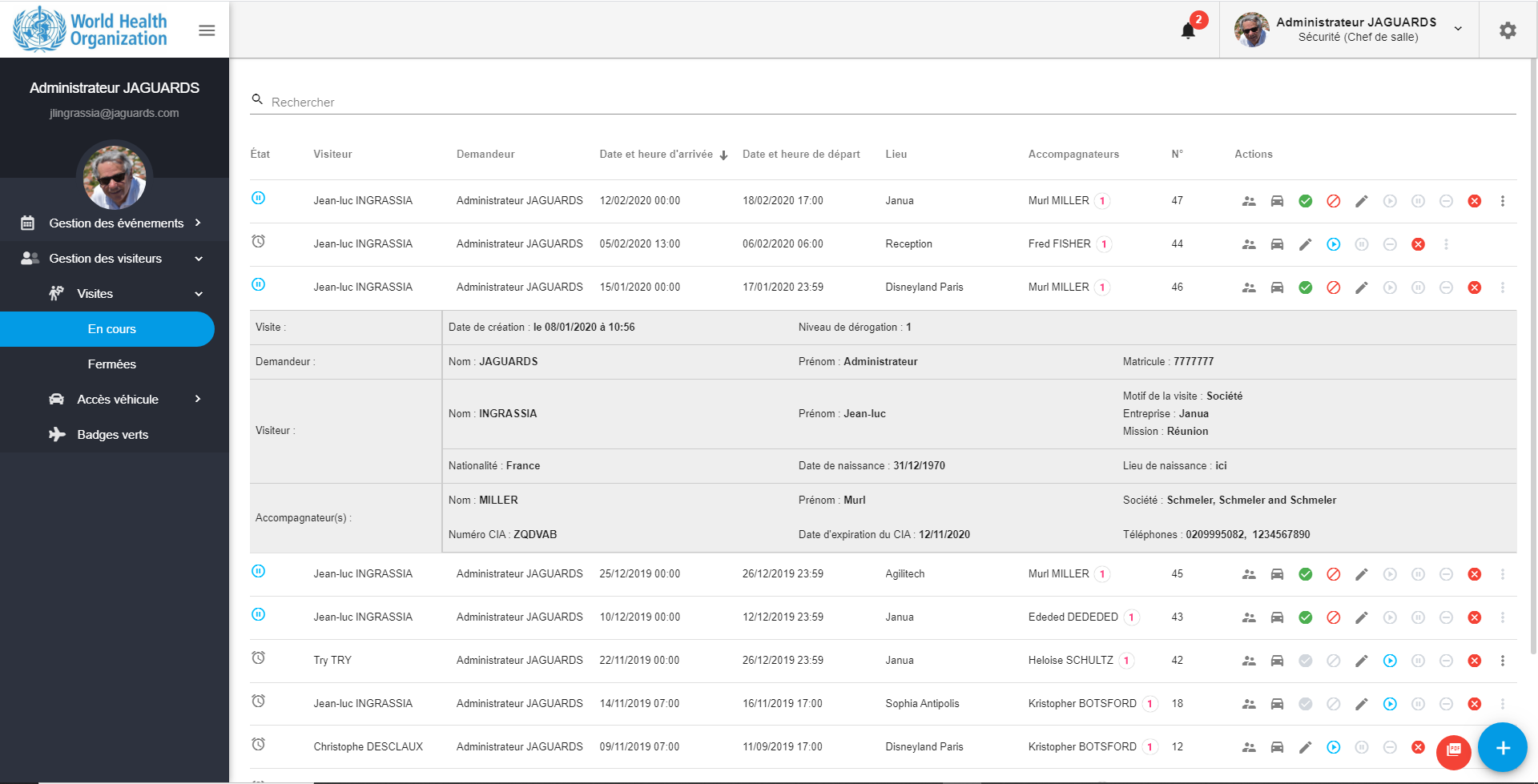Open the settings gear

(x=1508, y=30)
